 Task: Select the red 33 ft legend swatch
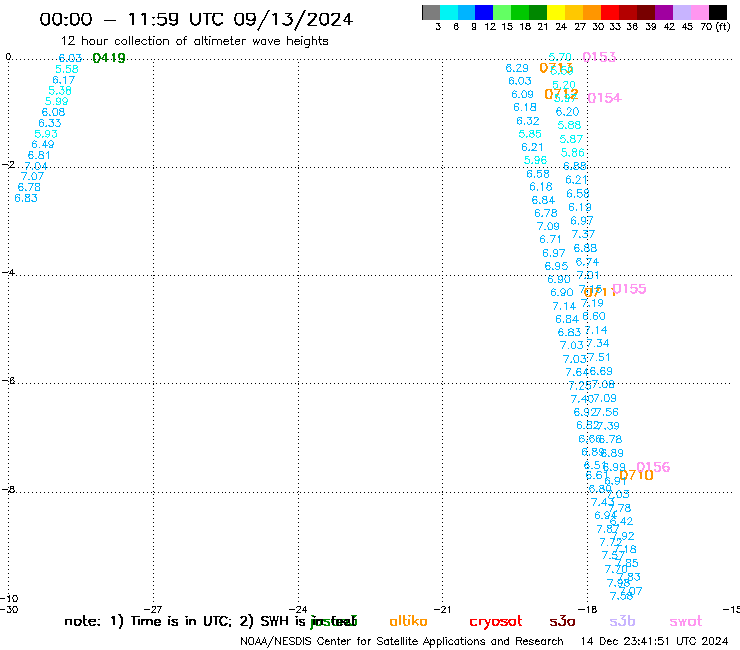(x=610, y=12)
